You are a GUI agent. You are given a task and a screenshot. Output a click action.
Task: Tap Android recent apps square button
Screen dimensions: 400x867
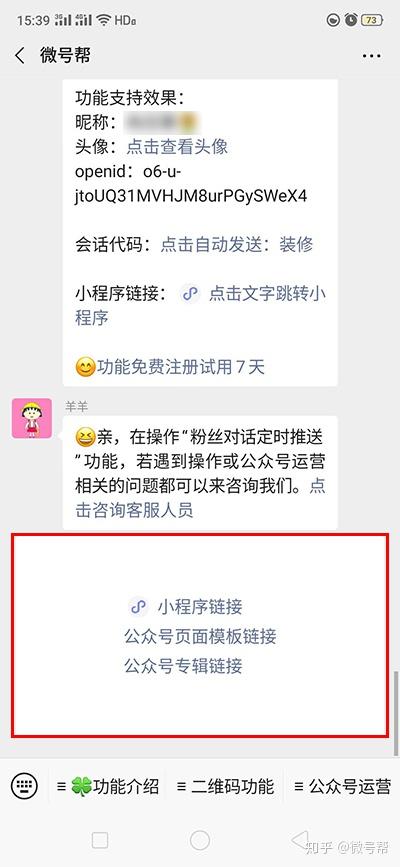coord(100,840)
